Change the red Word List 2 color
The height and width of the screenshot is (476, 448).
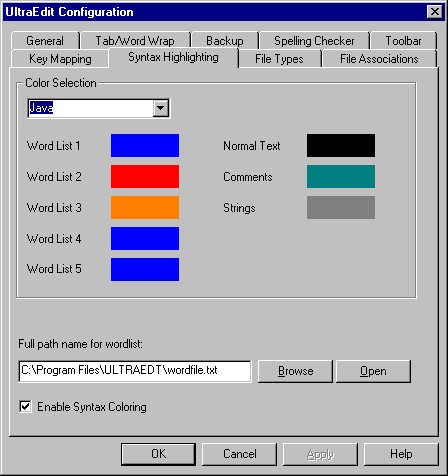pyautogui.click(x=145, y=176)
